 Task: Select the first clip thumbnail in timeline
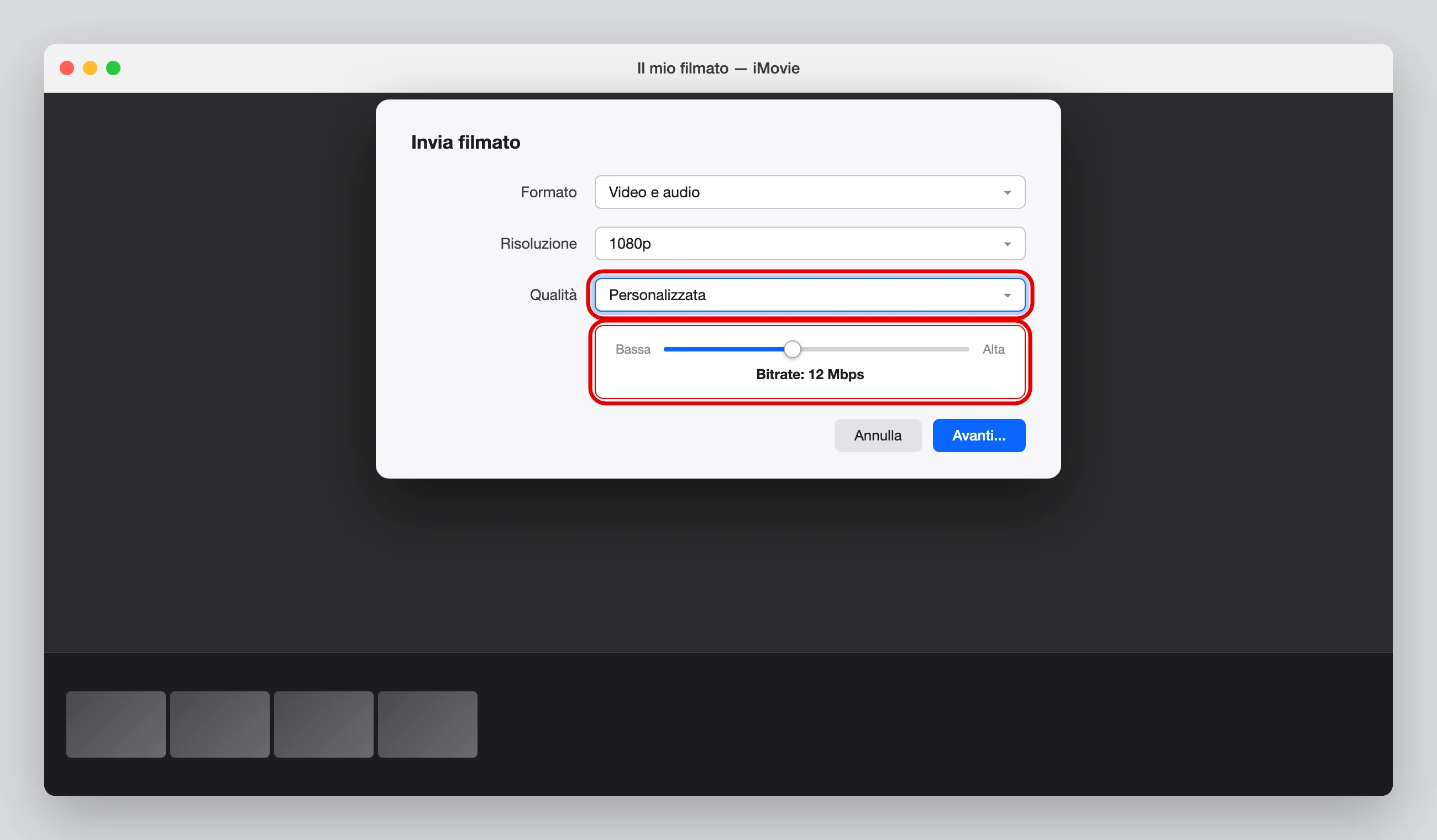[x=116, y=725]
